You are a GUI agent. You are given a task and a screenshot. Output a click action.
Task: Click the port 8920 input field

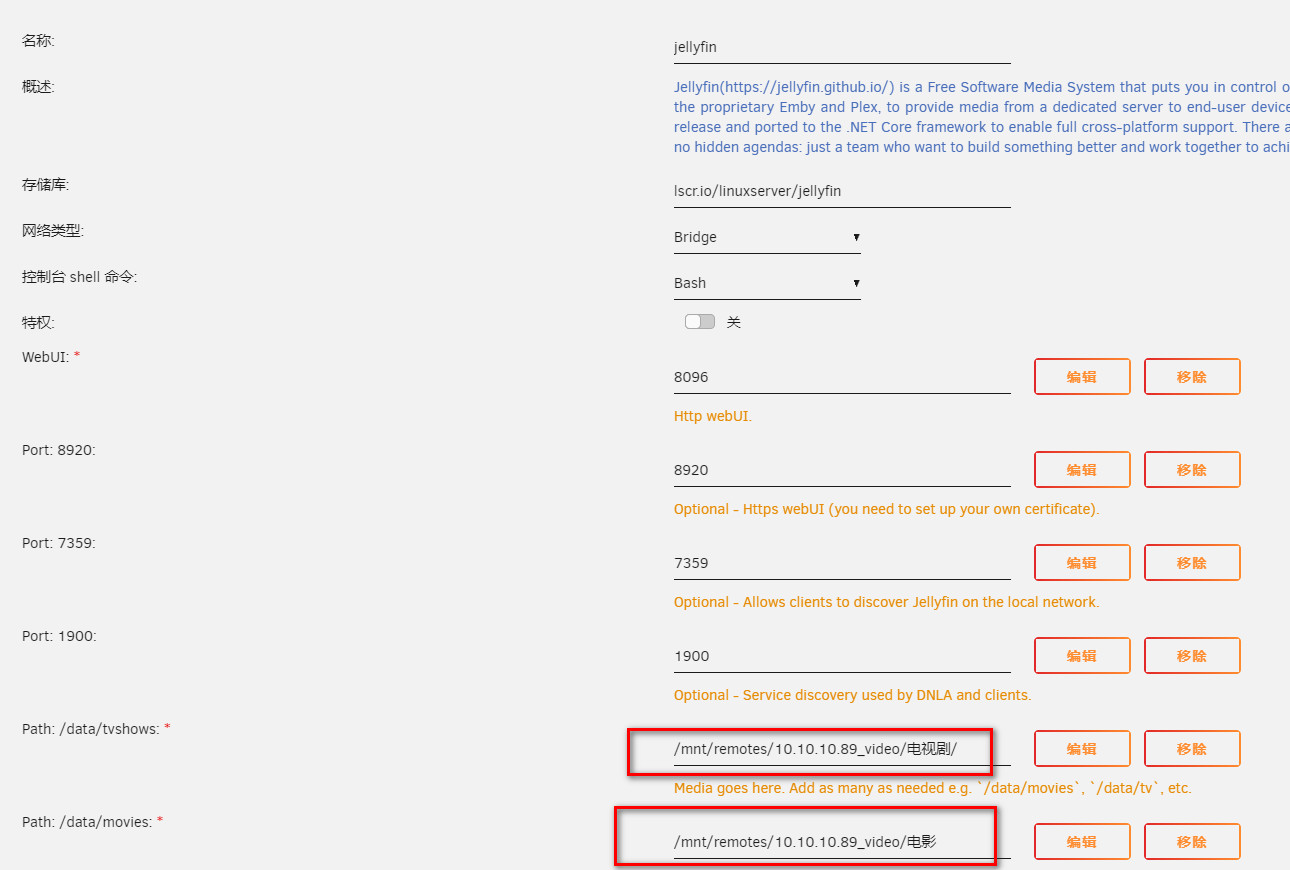(x=842, y=470)
